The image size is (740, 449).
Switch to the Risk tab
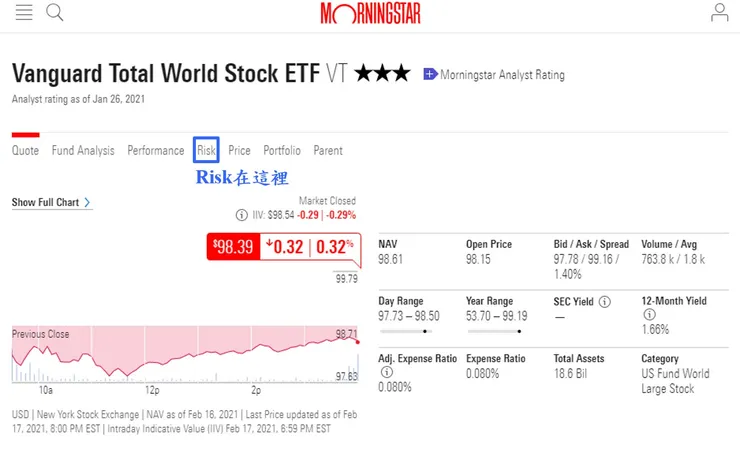click(x=206, y=151)
